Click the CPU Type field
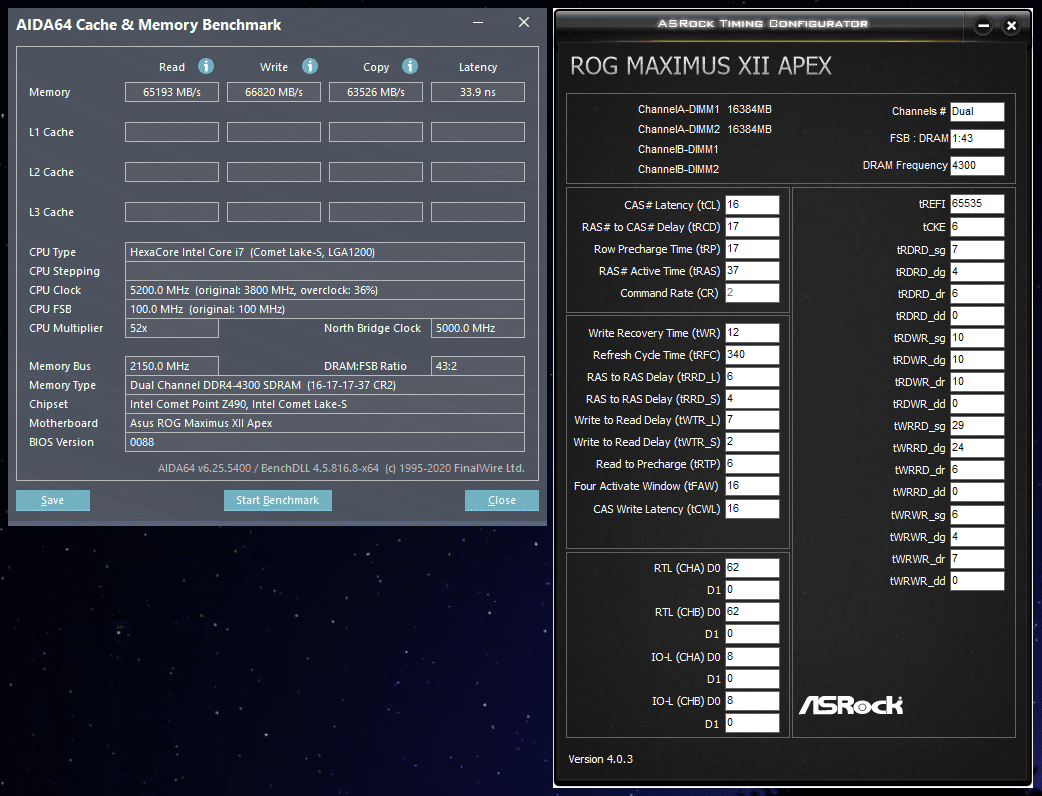 point(324,252)
